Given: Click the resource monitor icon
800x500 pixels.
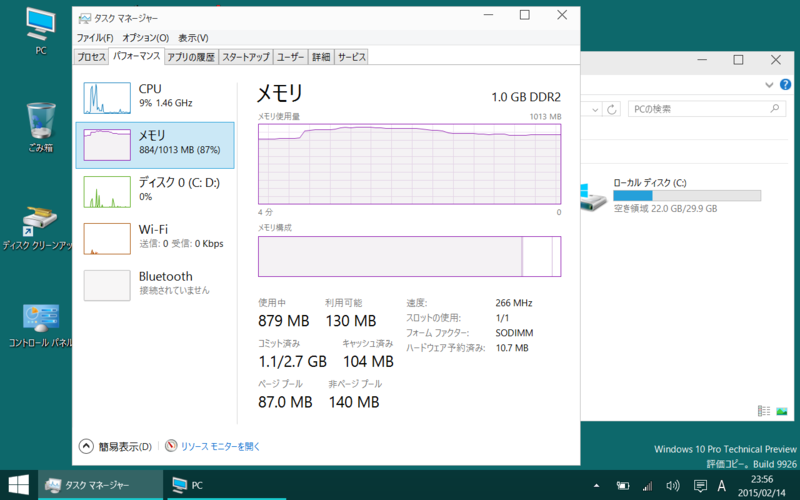Looking at the screenshot, I should point(171,446).
